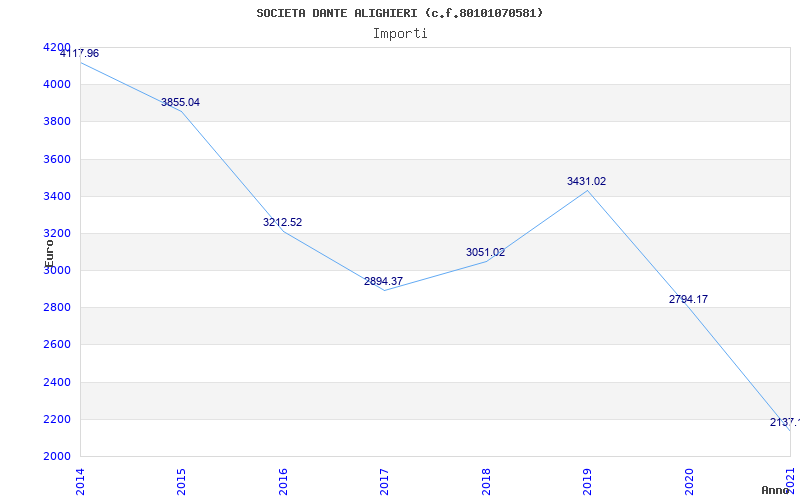
Task: Click the y-axis value 3200
Action: click(x=56, y=233)
